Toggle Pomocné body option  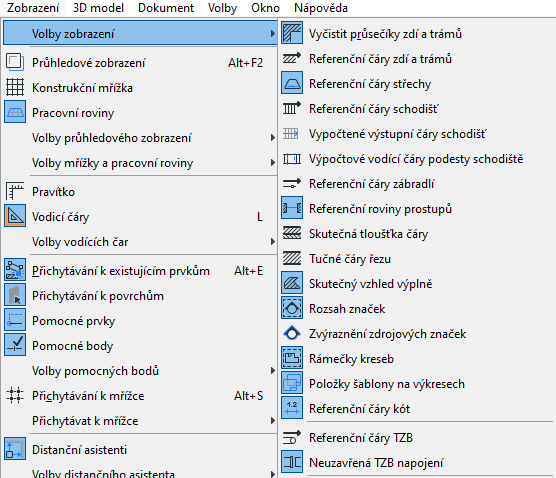[x=140, y=346]
